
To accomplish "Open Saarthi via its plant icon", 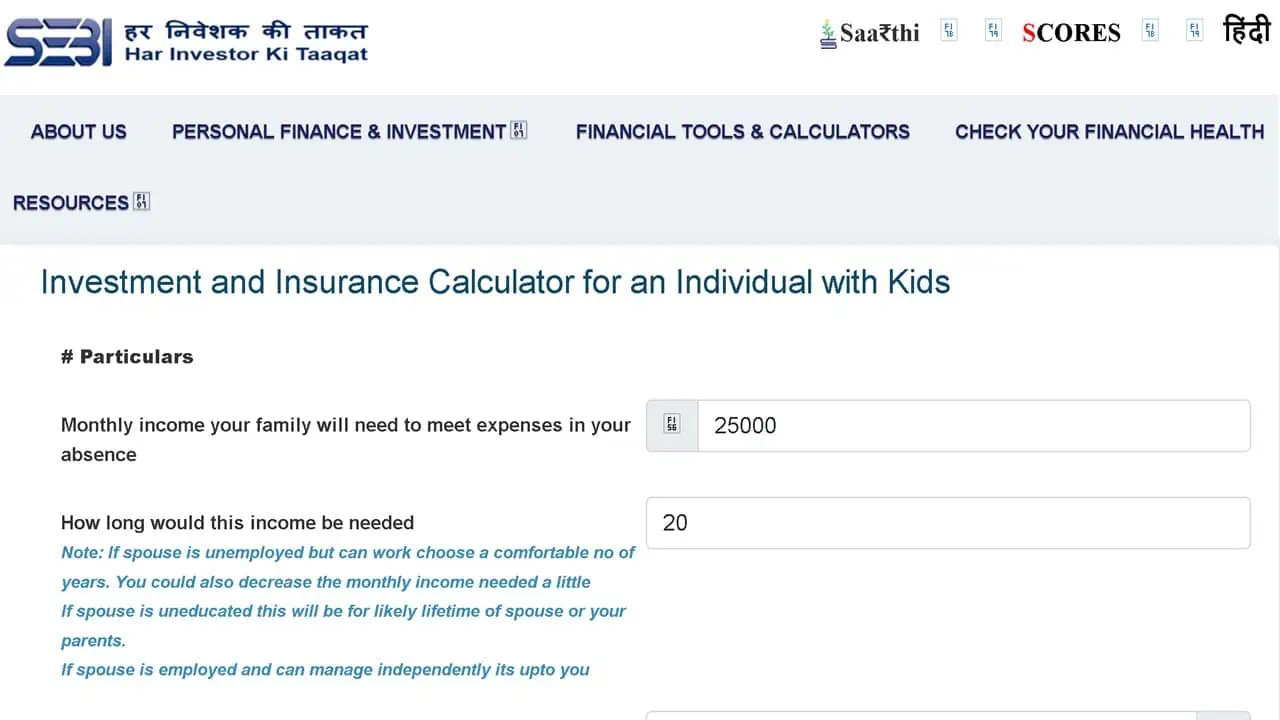I will point(826,32).
